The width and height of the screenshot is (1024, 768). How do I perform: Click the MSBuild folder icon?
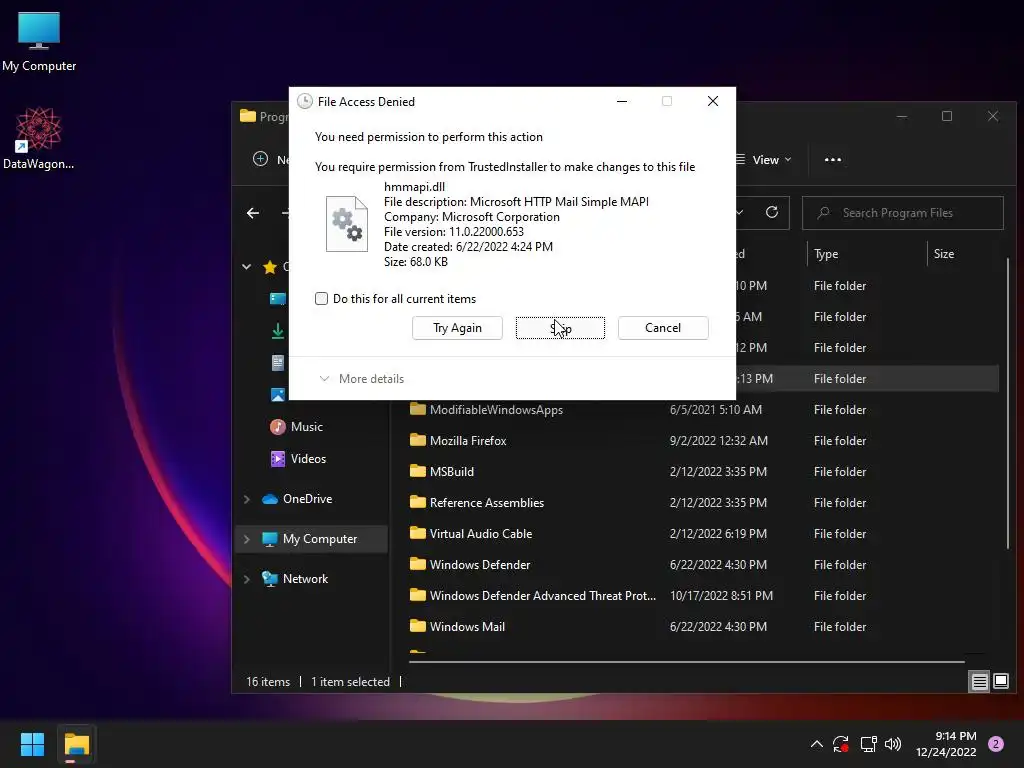coord(418,471)
